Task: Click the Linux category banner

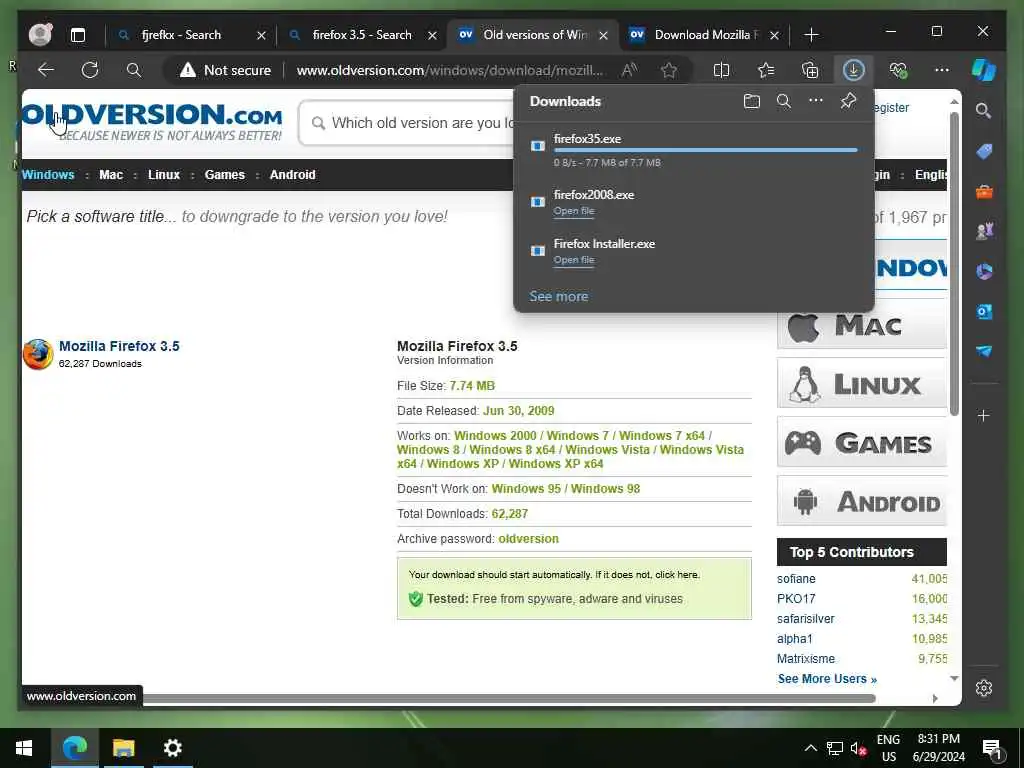Action: [861, 383]
